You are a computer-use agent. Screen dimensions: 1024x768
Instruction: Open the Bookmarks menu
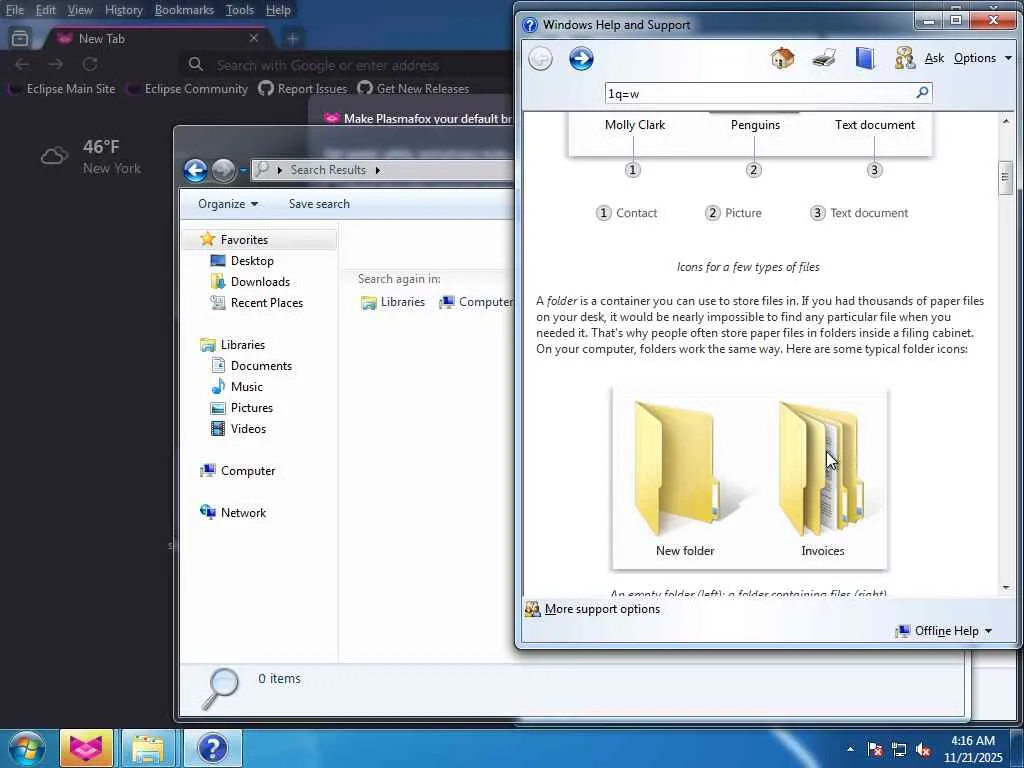[184, 10]
